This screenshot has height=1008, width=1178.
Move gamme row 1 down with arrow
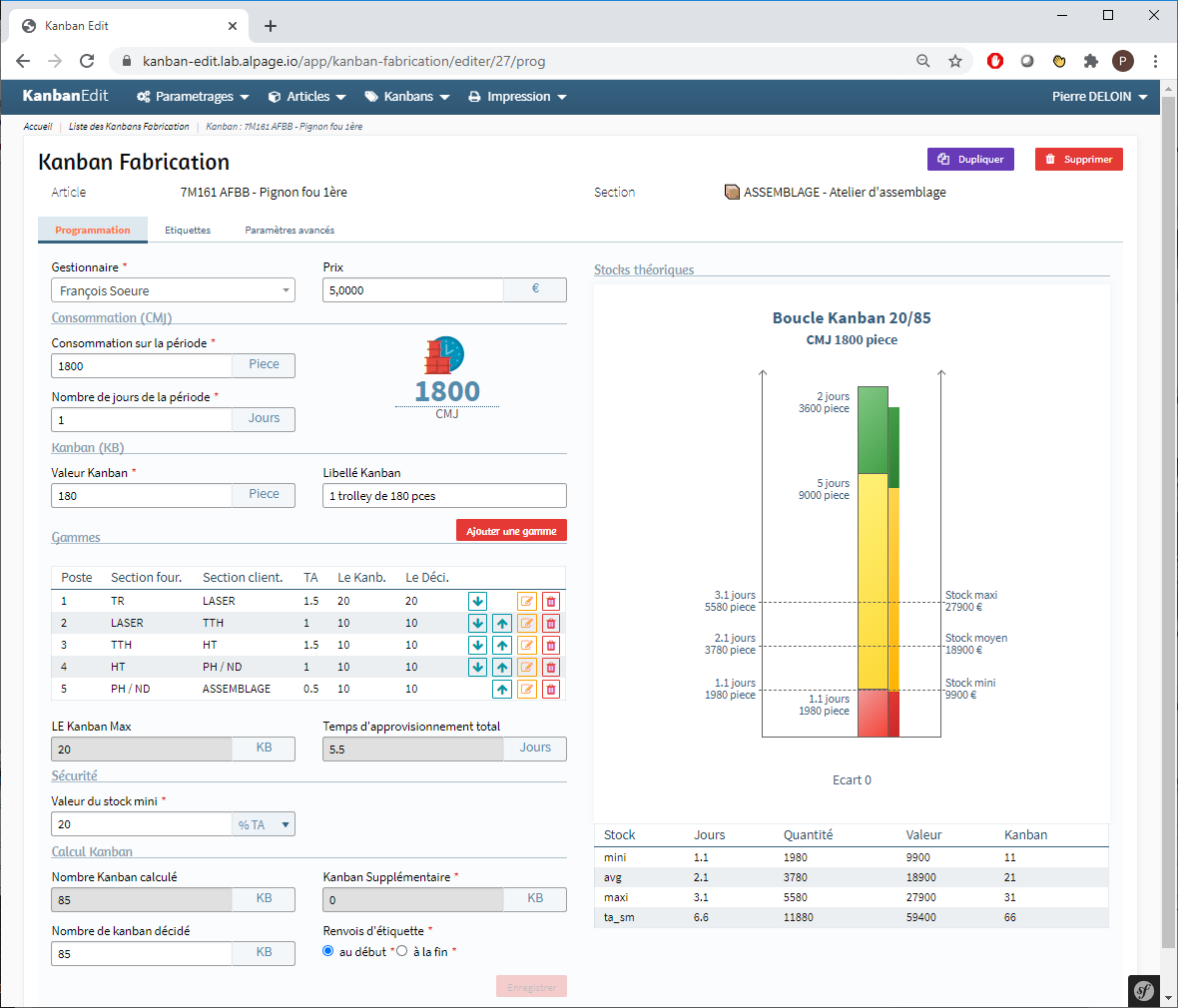(477, 601)
